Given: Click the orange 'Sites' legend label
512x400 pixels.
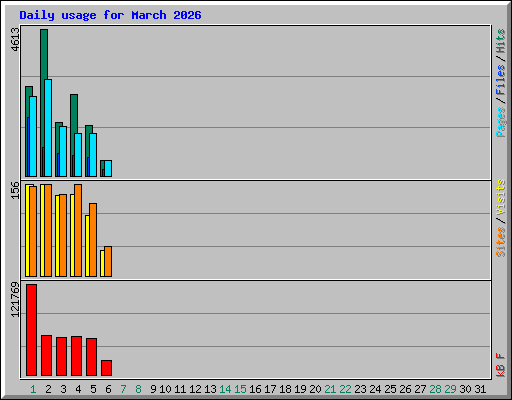Looking at the screenshot, I should pos(500,242).
